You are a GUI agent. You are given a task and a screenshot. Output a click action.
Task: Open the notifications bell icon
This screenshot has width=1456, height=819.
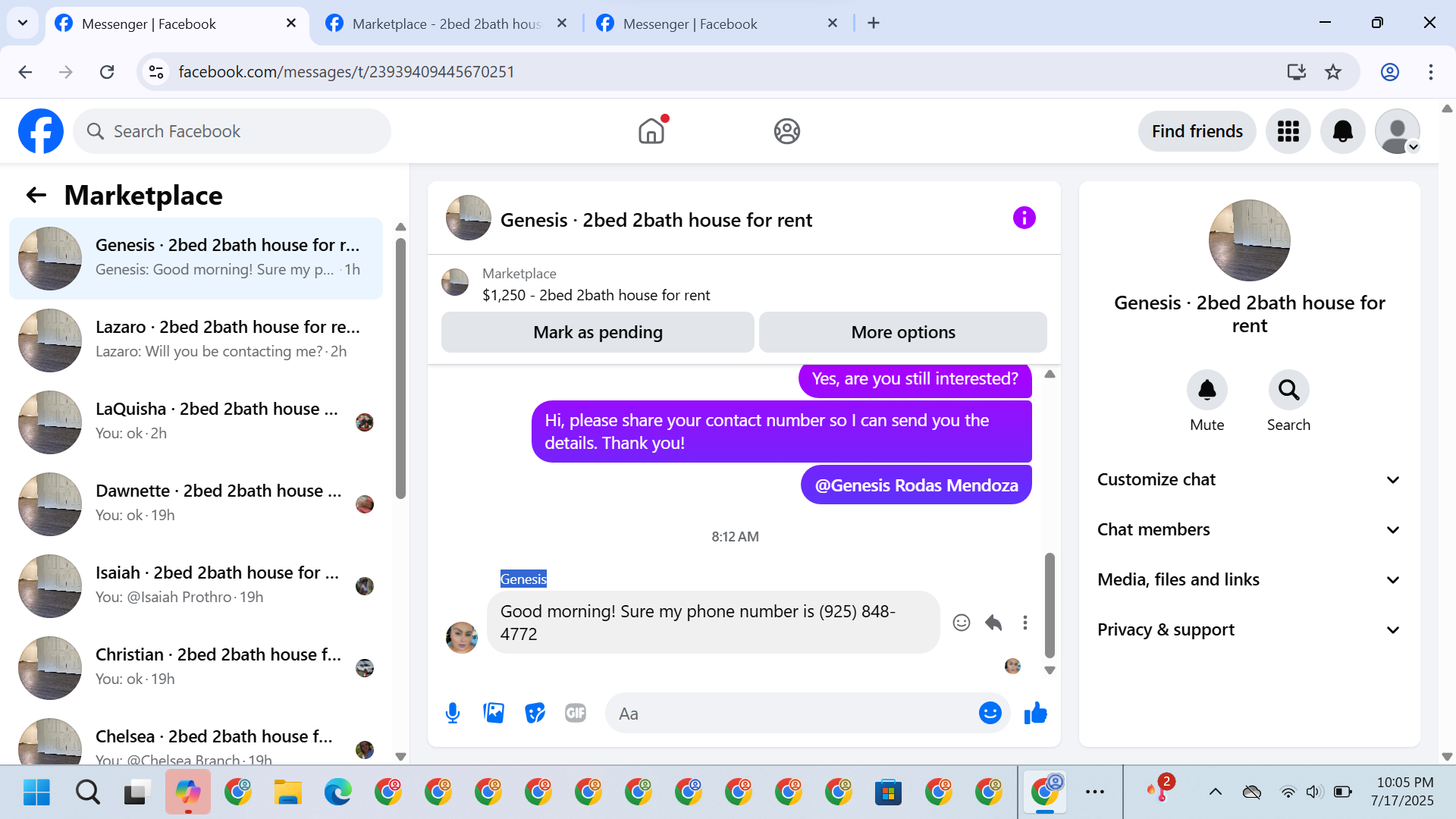(1342, 131)
